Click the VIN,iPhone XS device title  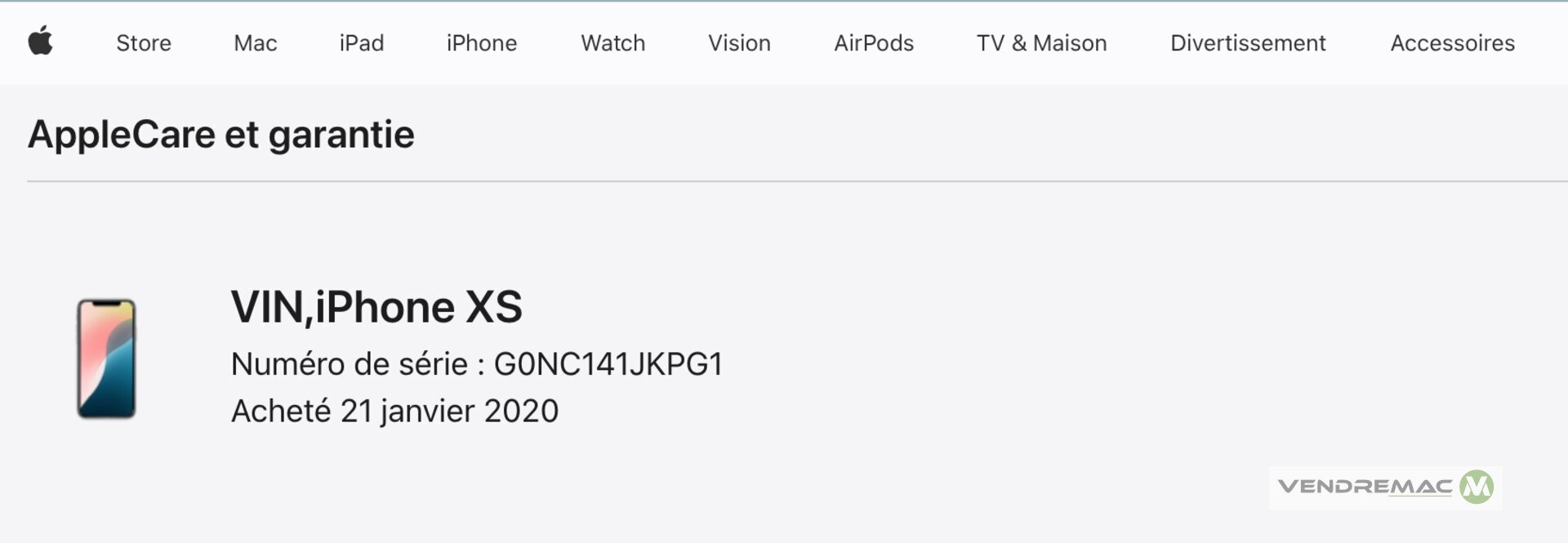coord(376,308)
